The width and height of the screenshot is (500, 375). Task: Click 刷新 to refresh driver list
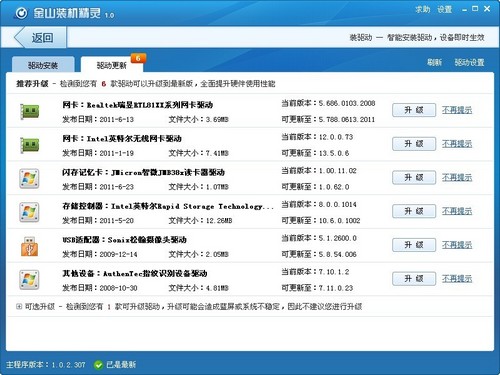click(434, 62)
